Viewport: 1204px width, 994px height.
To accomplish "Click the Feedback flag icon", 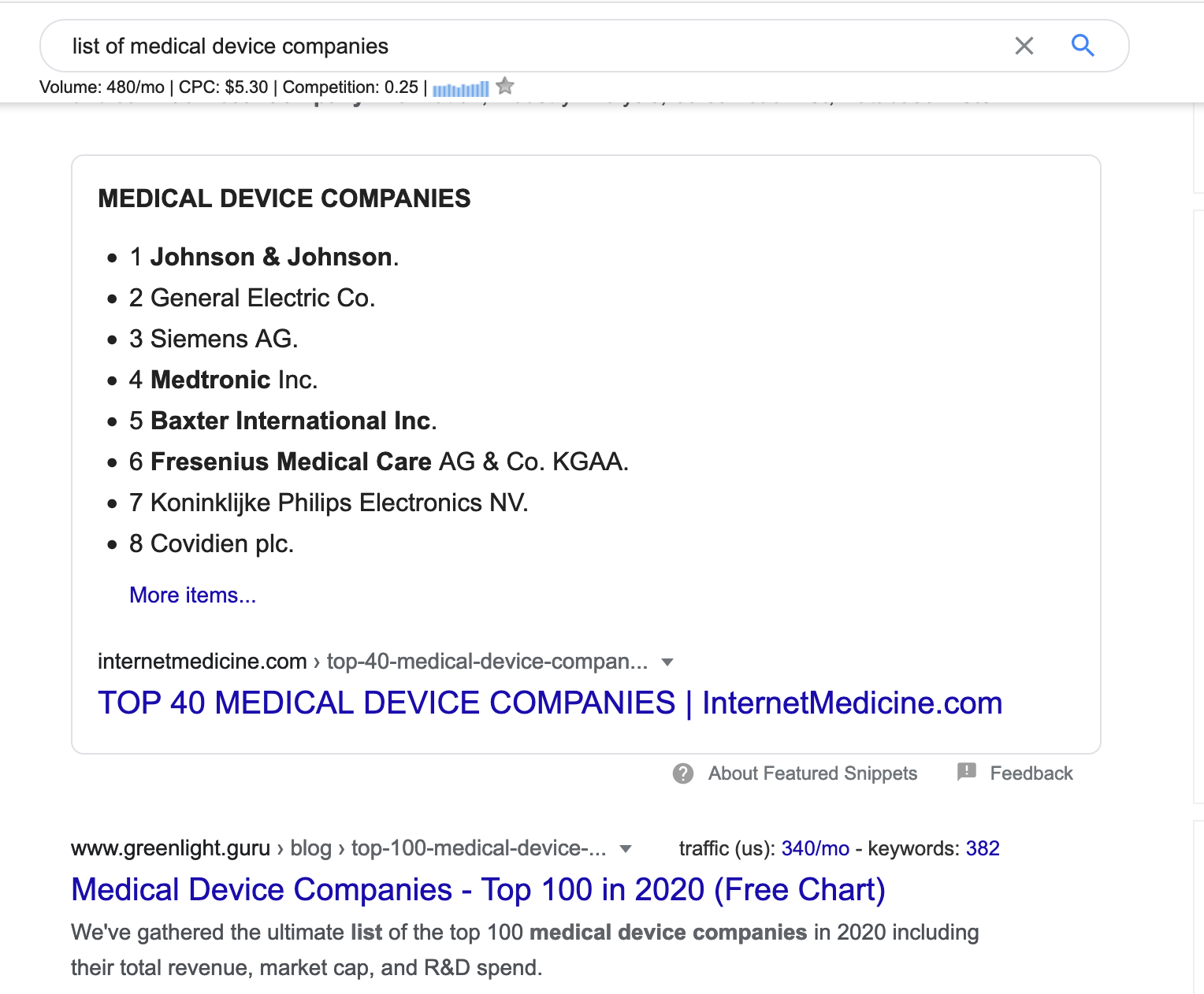I will (966, 772).
